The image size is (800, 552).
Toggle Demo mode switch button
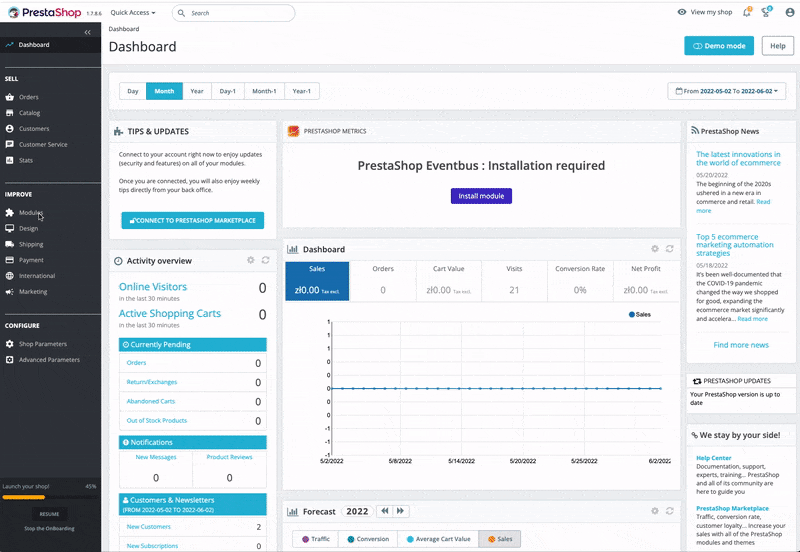click(719, 46)
